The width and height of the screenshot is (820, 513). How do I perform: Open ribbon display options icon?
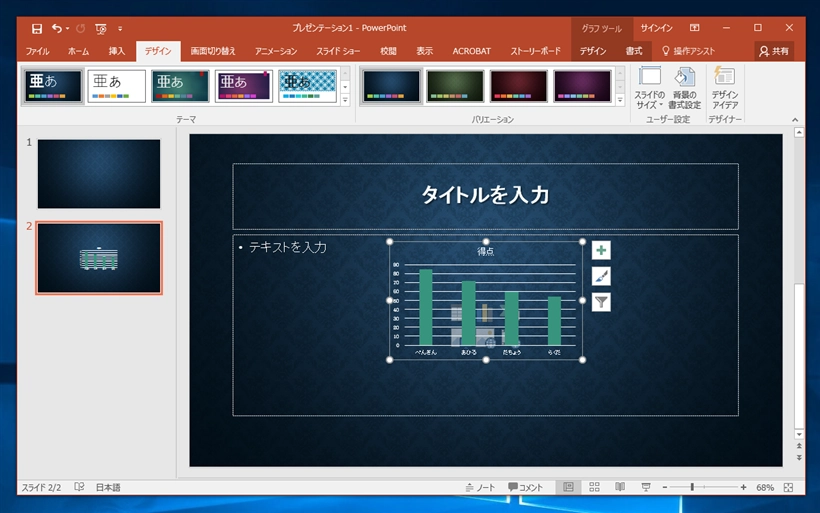tap(694, 28)
